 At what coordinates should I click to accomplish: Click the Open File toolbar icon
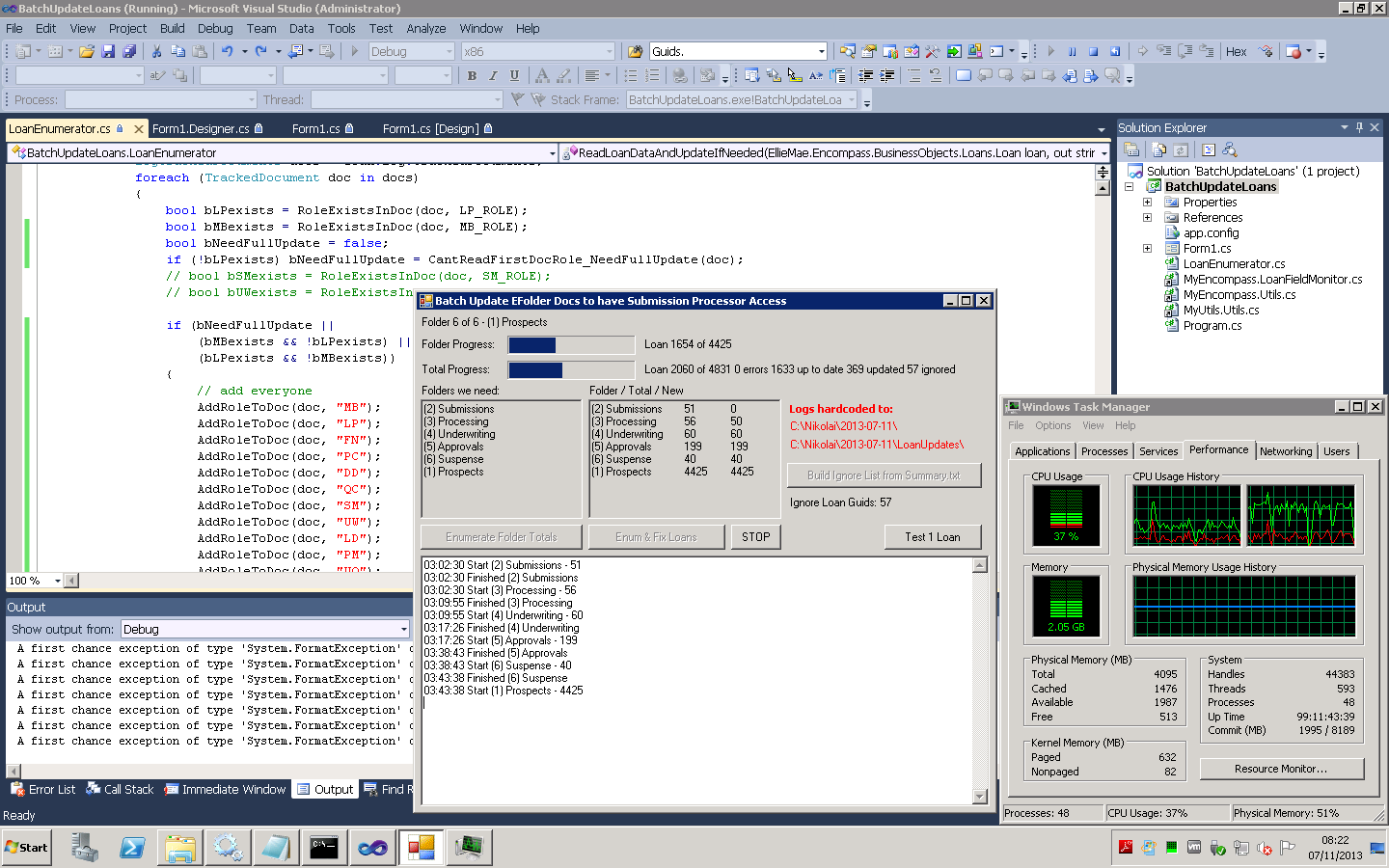point(86,51)
